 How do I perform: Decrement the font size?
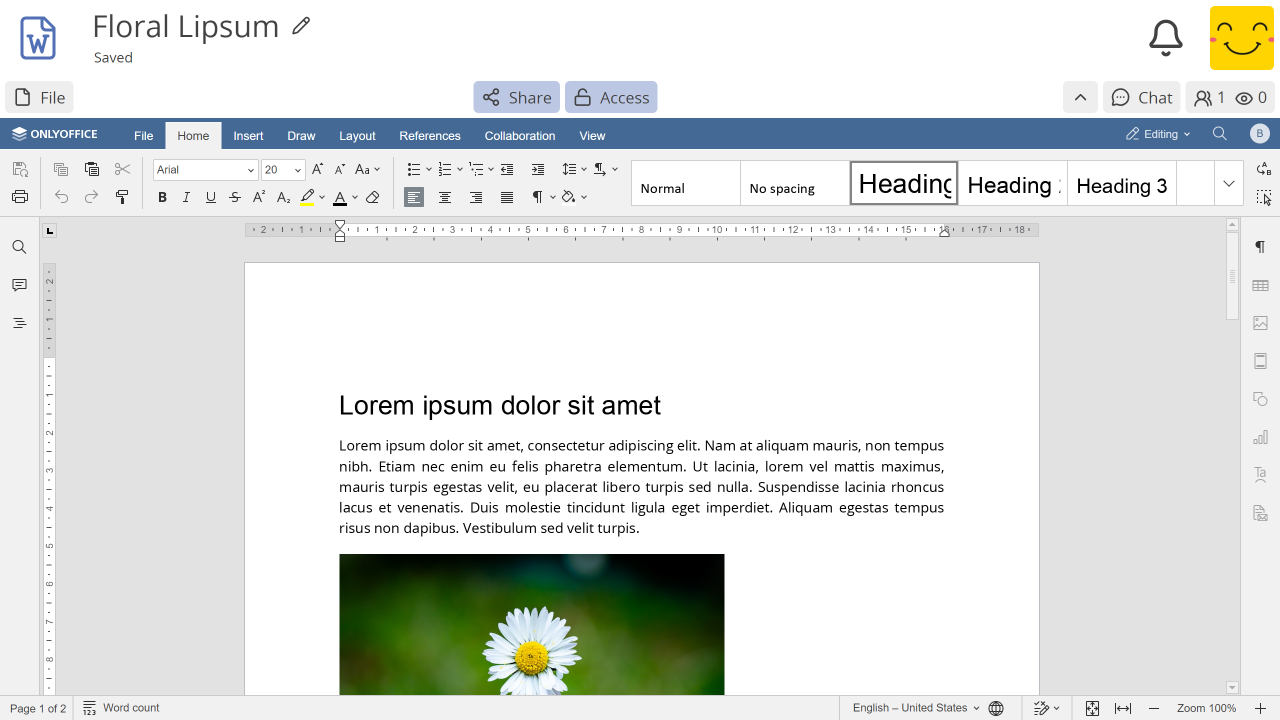340,169
